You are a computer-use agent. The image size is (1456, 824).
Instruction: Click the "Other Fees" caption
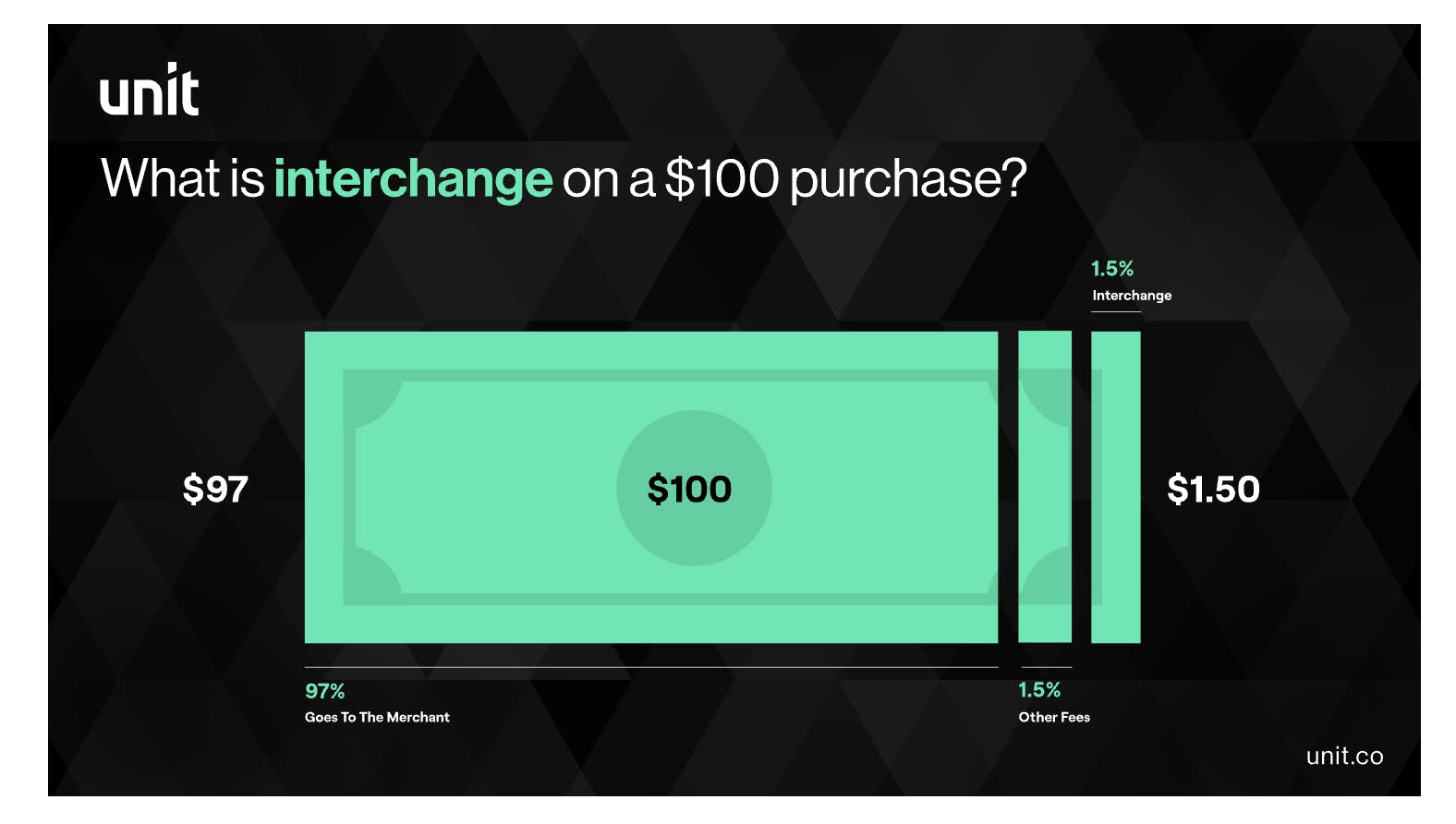pyautogui.click(x=1054, y=717)
